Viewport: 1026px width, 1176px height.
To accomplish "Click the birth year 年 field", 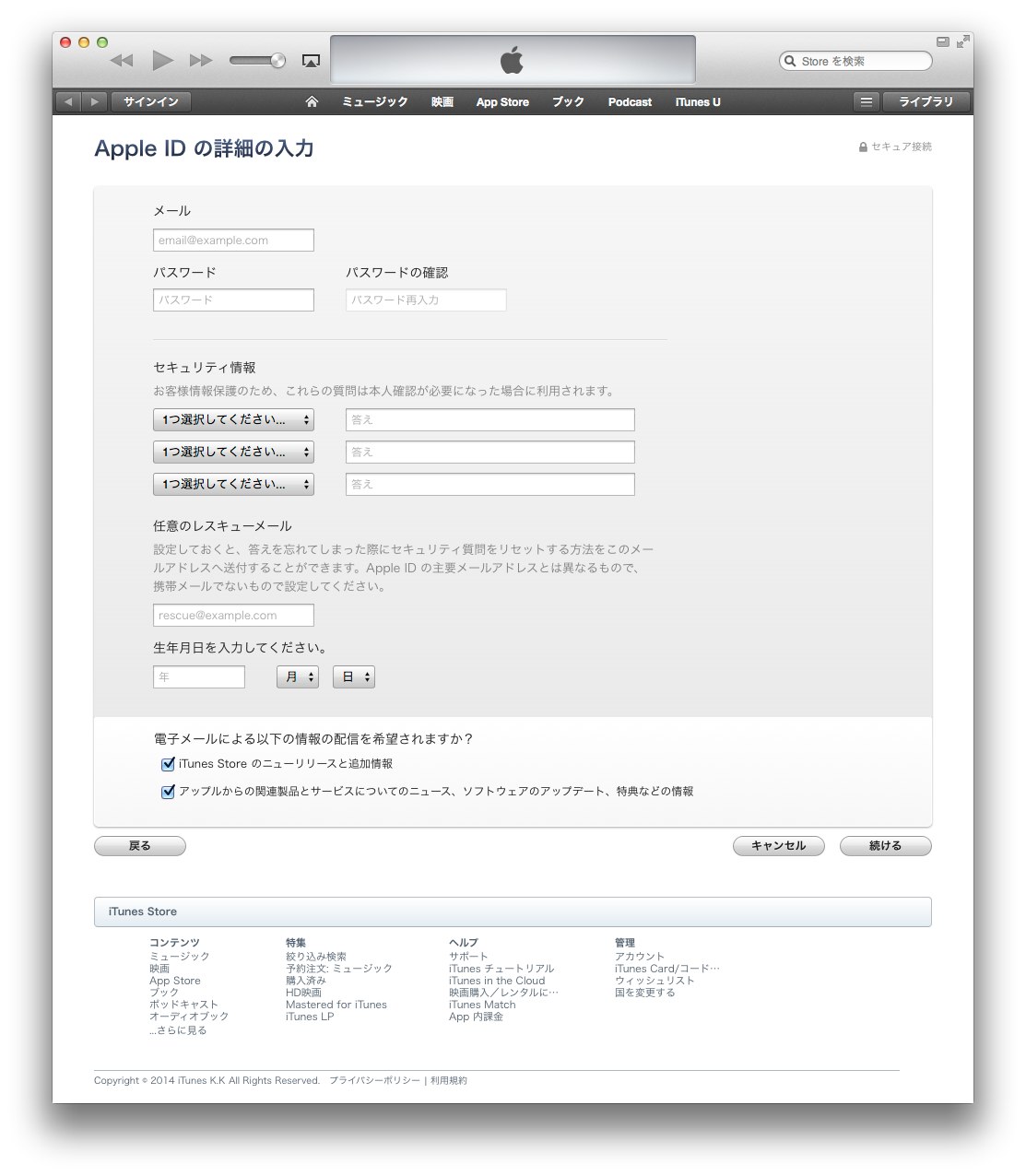I will [199, 676].
